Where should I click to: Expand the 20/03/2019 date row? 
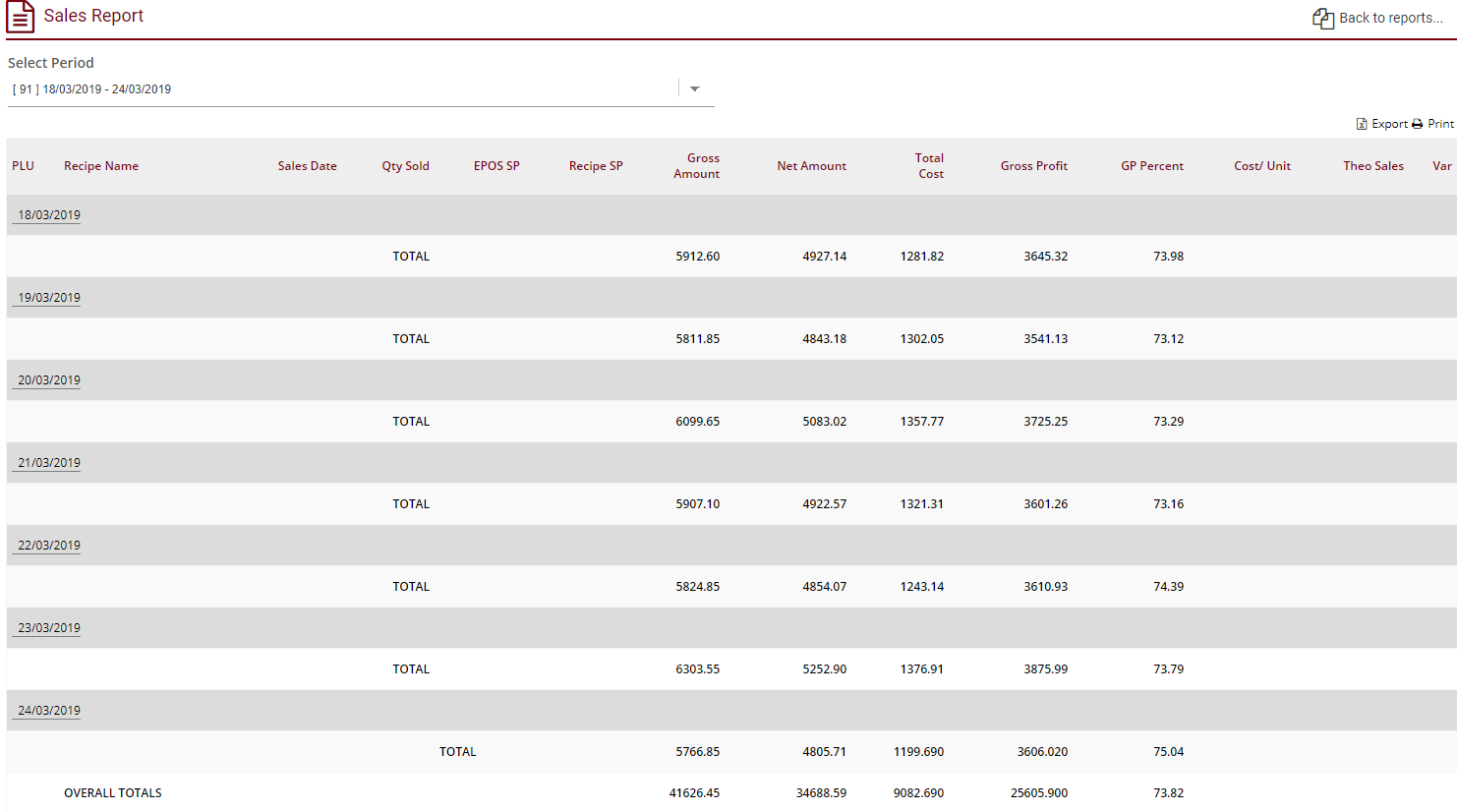click(x=46, y=378)
